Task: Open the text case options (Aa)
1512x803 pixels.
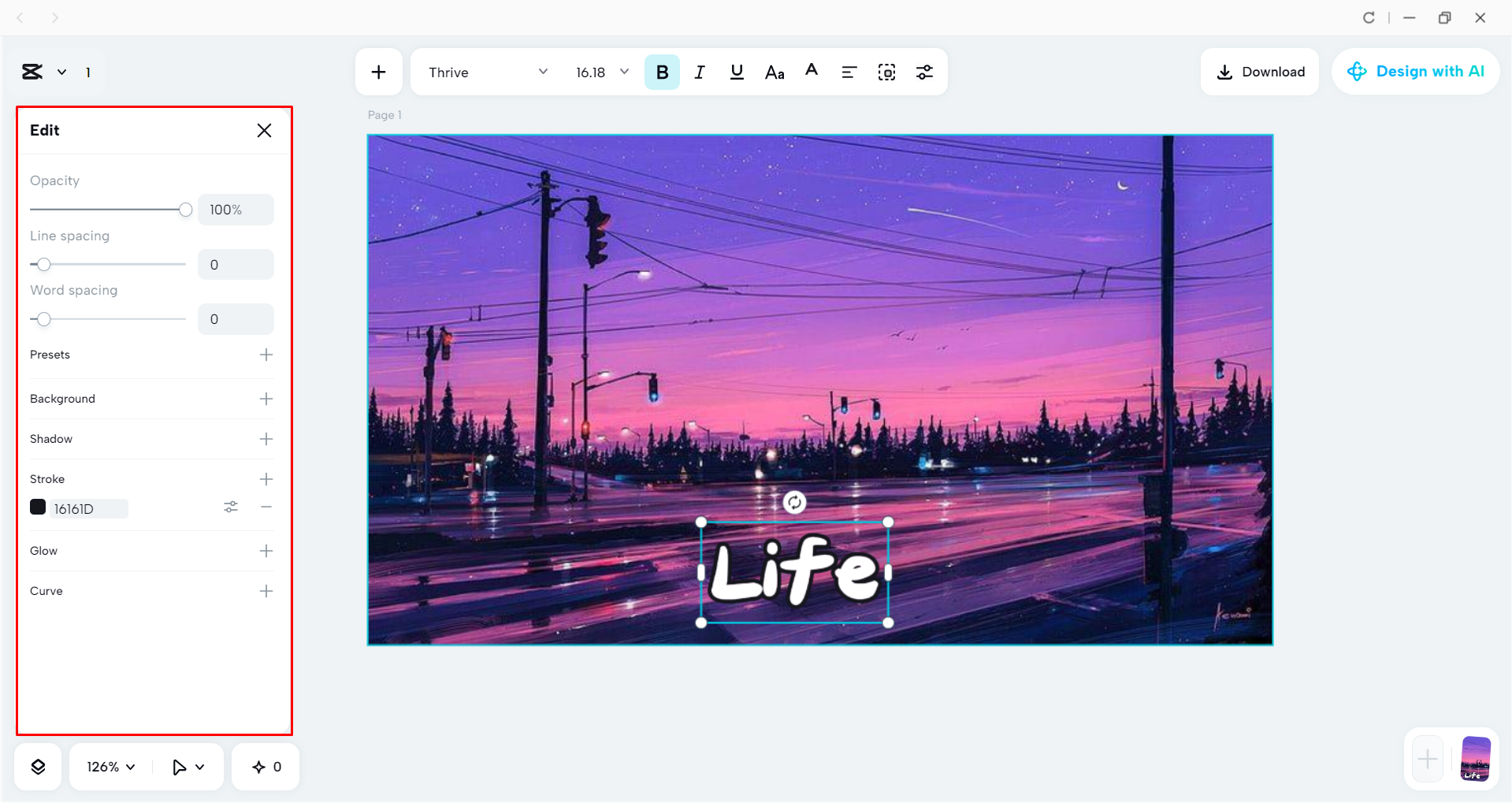Action: pos(774,72)
